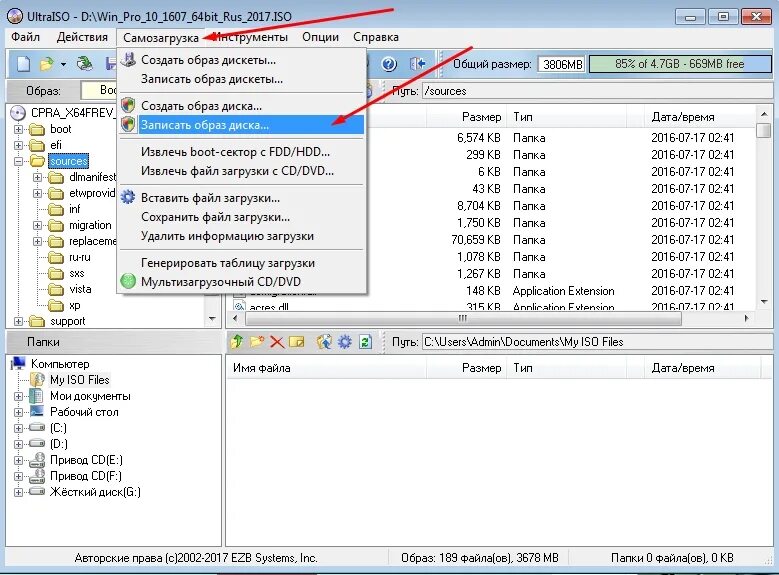Expand Мои документы tree node
Image resolution: width=779 pixels, height=575 pixels.
click(x=18, y=396)
